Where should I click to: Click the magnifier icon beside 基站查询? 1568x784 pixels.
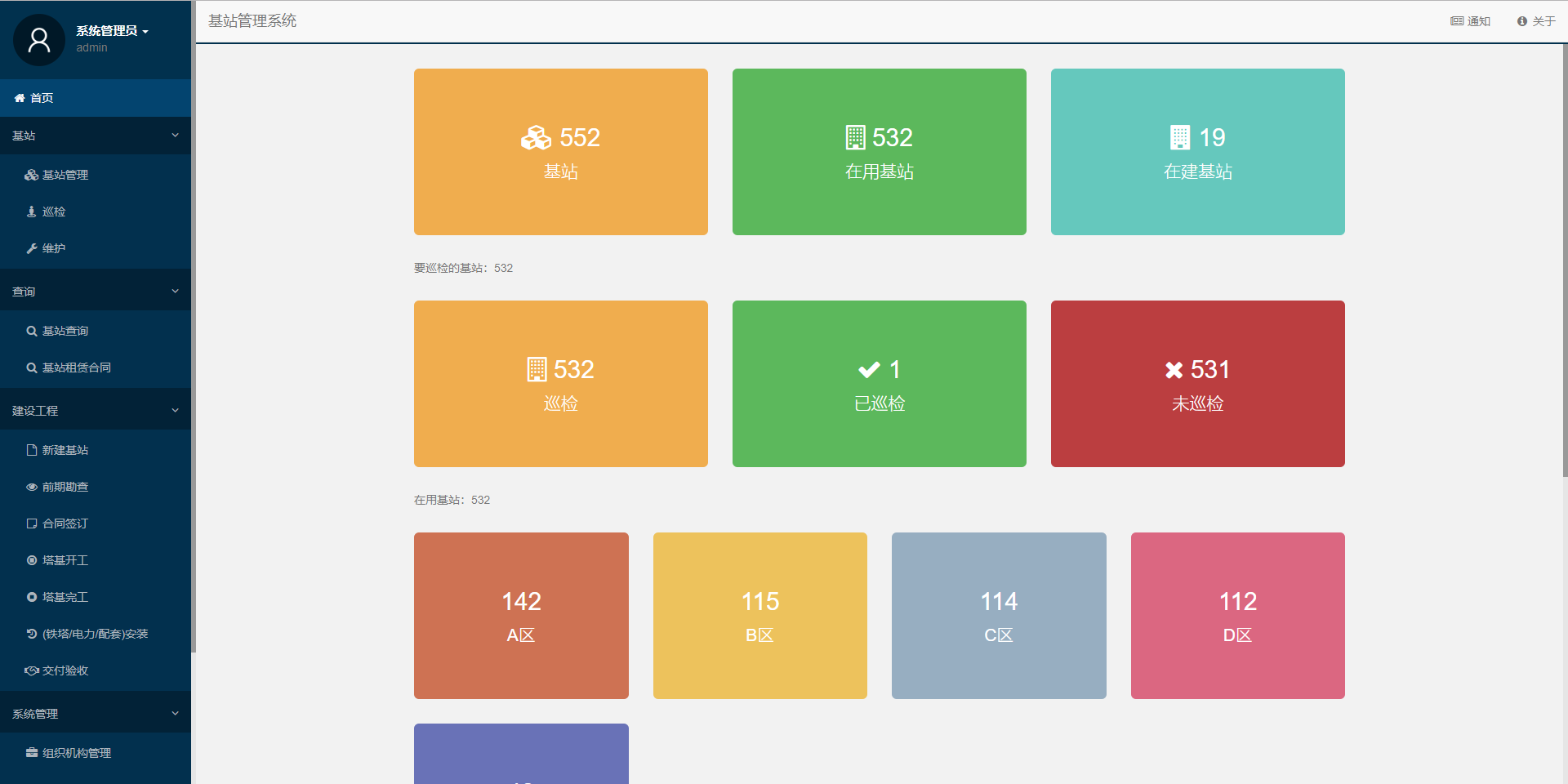32,331
